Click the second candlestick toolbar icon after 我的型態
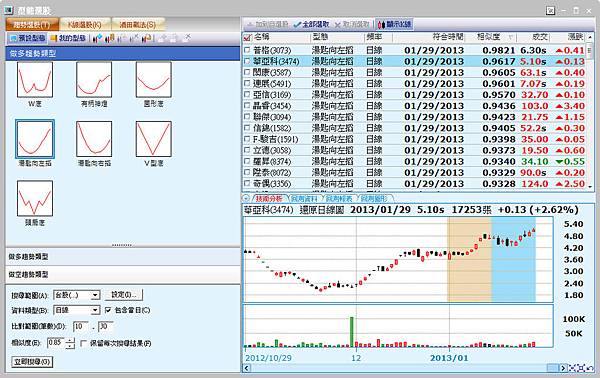Viewport: 600px width, 378px height. pyautogui.click(x=109, y=38)
